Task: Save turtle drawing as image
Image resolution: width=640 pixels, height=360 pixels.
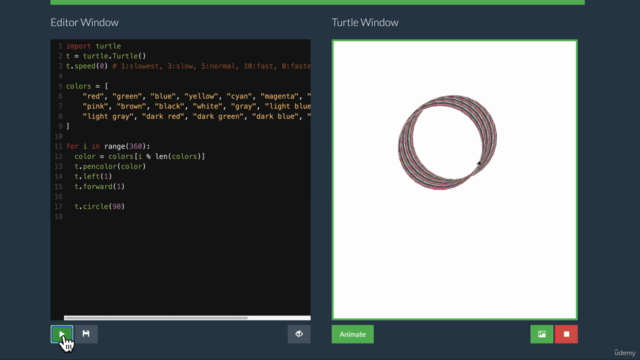Action: point(542,334)
